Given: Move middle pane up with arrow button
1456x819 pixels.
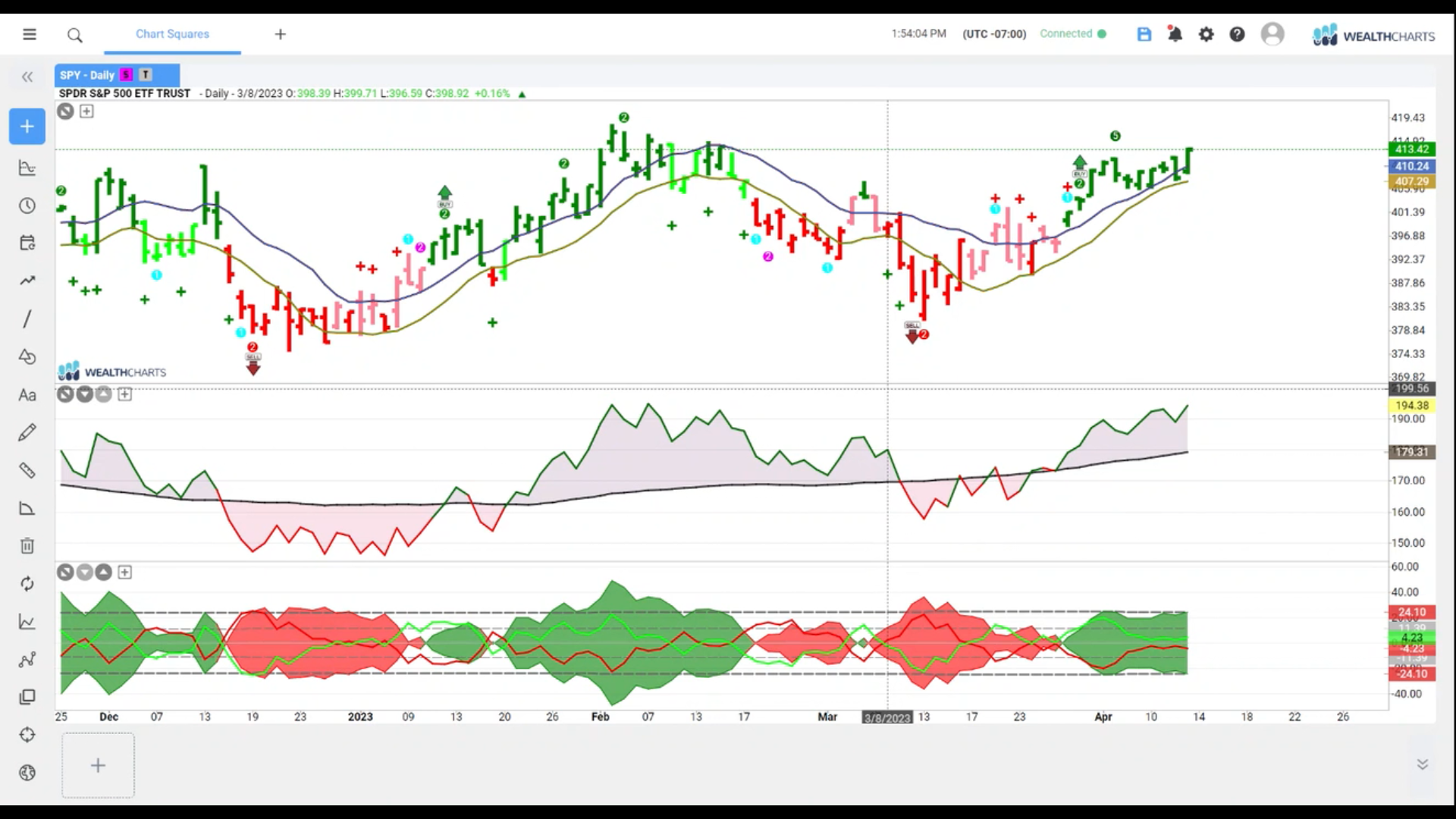Looking at the screenshot, I should [x=104, y=394].
